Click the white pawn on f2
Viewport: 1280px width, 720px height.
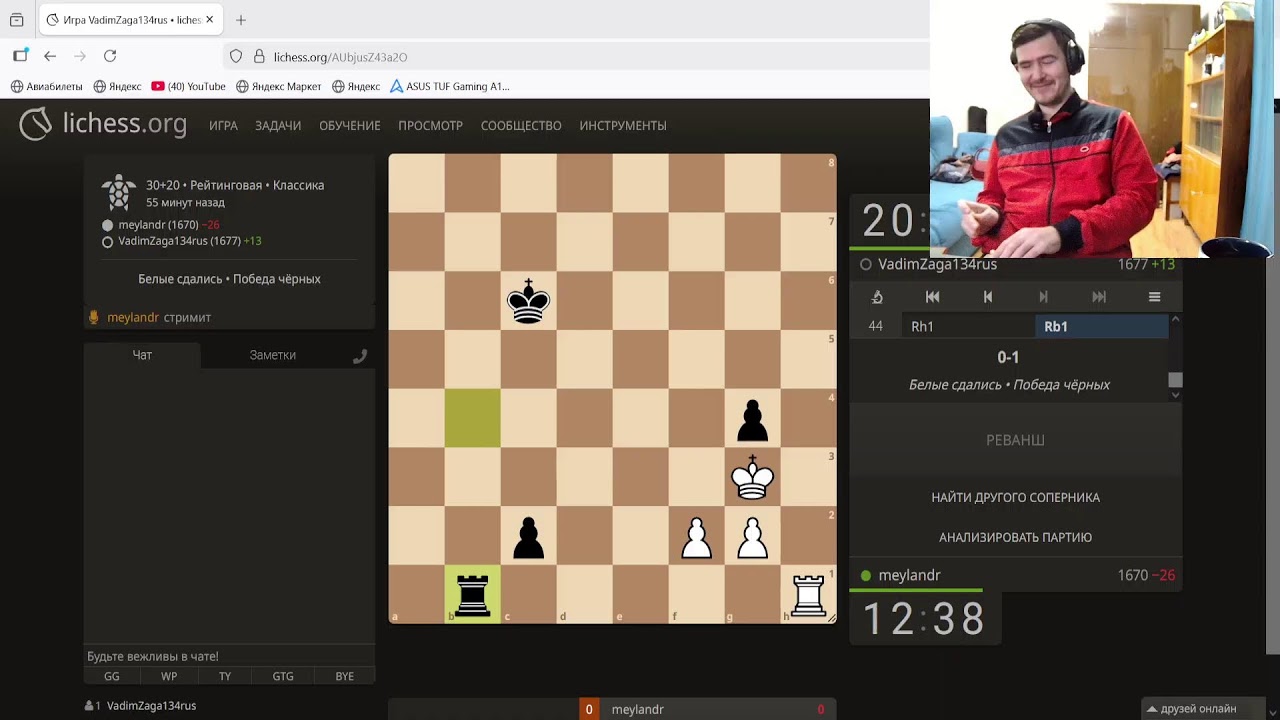click(x=696, y=537)
